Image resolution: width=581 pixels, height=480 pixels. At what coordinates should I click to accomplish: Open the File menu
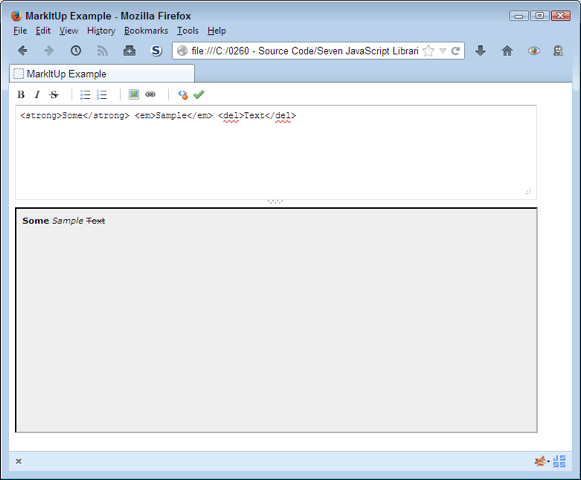point(20,31)
